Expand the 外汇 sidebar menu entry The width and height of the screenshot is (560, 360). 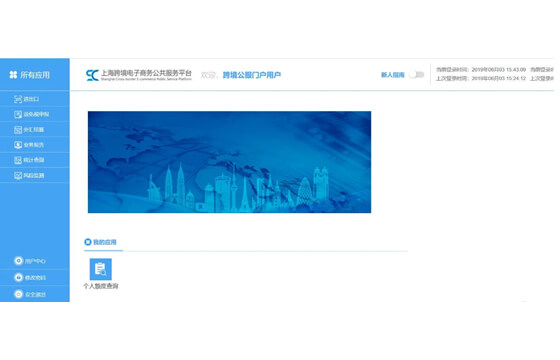[x=35, y=130]
